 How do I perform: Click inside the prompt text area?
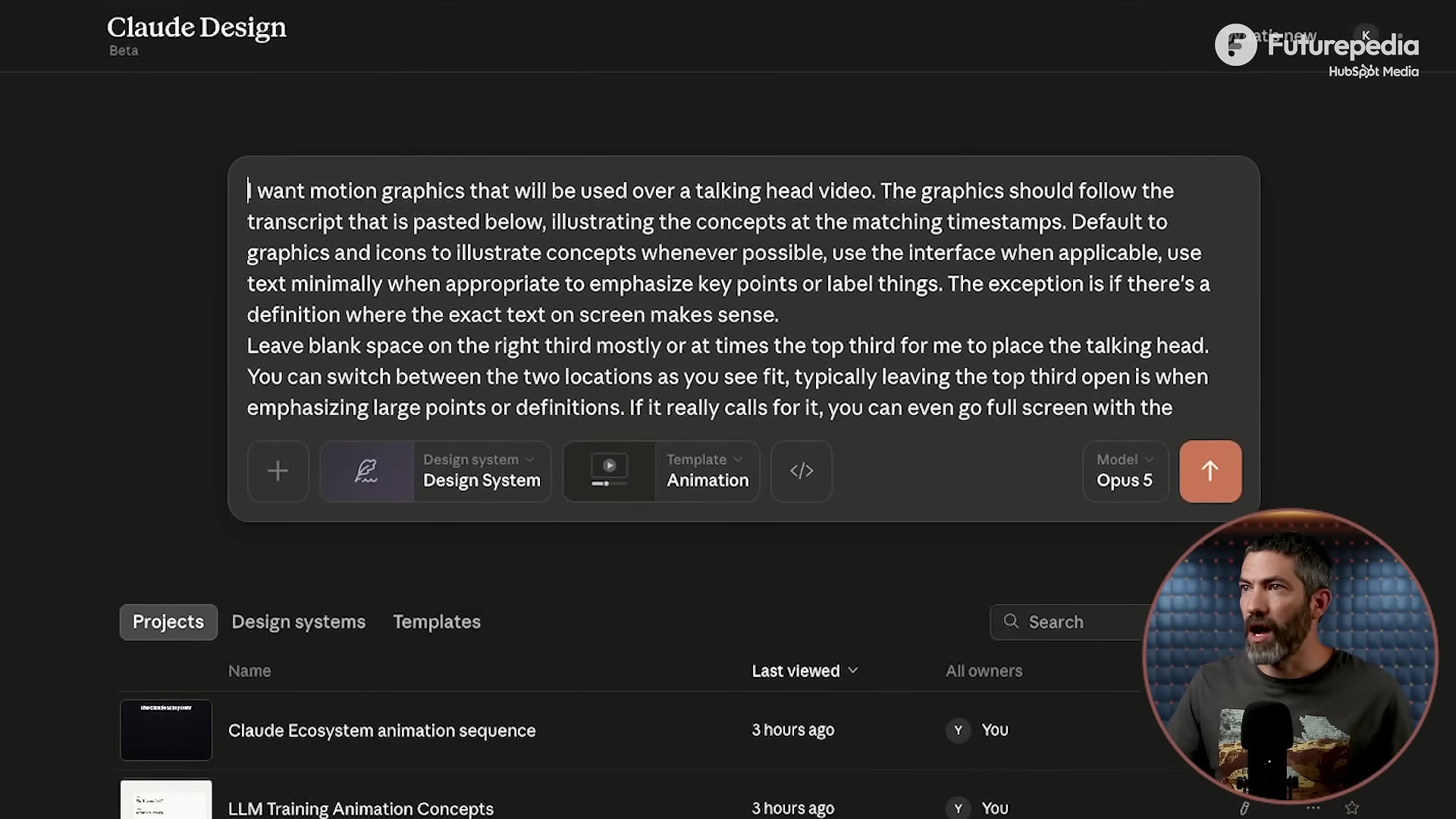728,299
